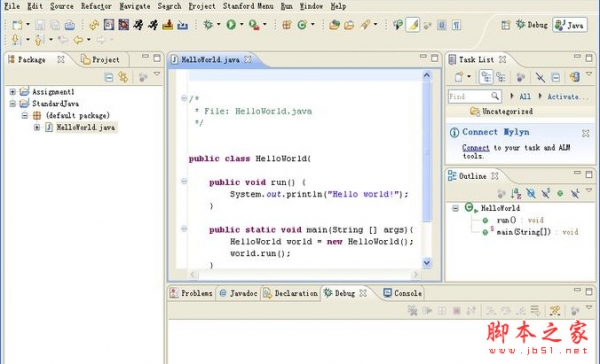
Task: Expand the Assignment1 project node
Action: click(x=13, y=92)
